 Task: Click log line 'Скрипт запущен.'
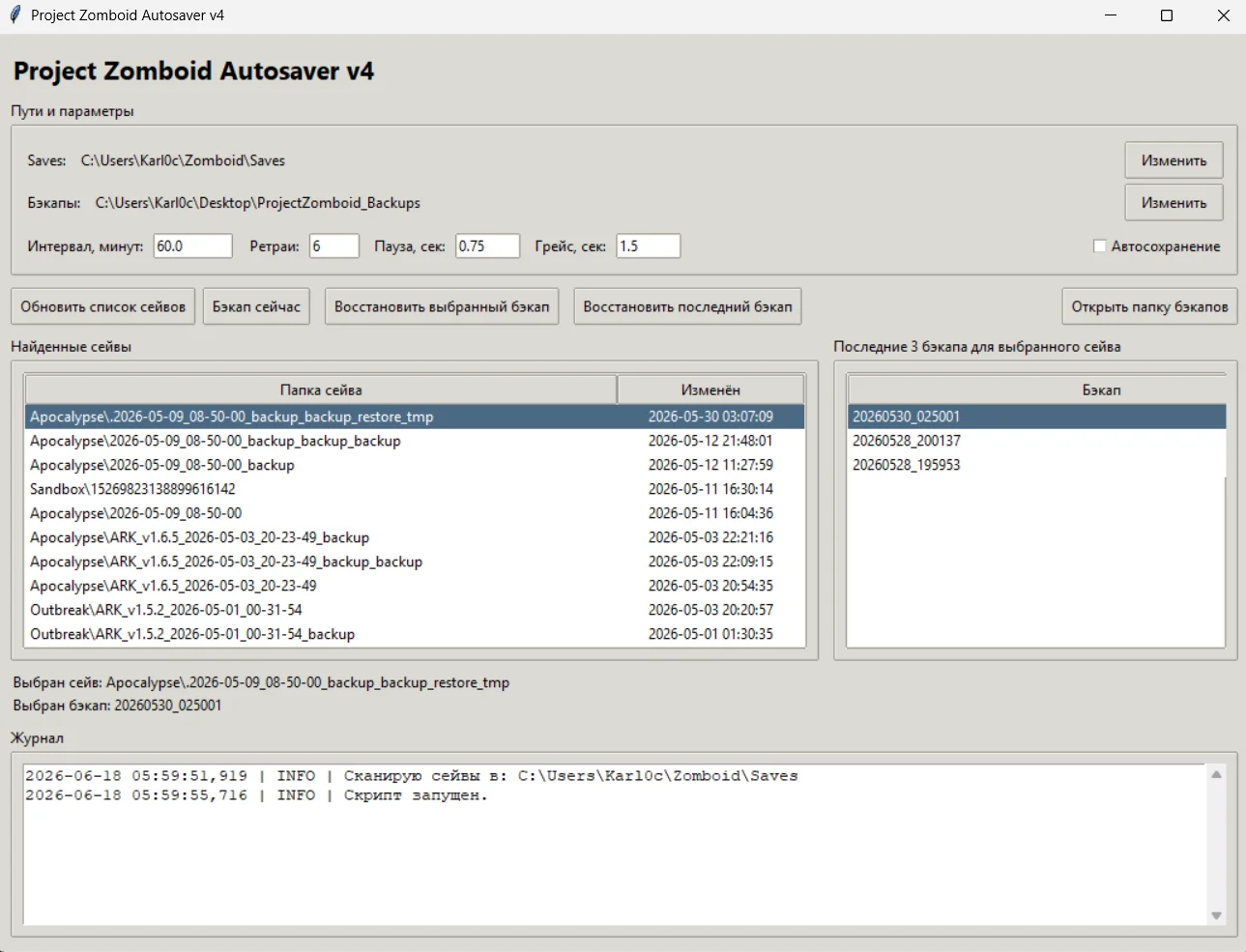pos(257,795)
